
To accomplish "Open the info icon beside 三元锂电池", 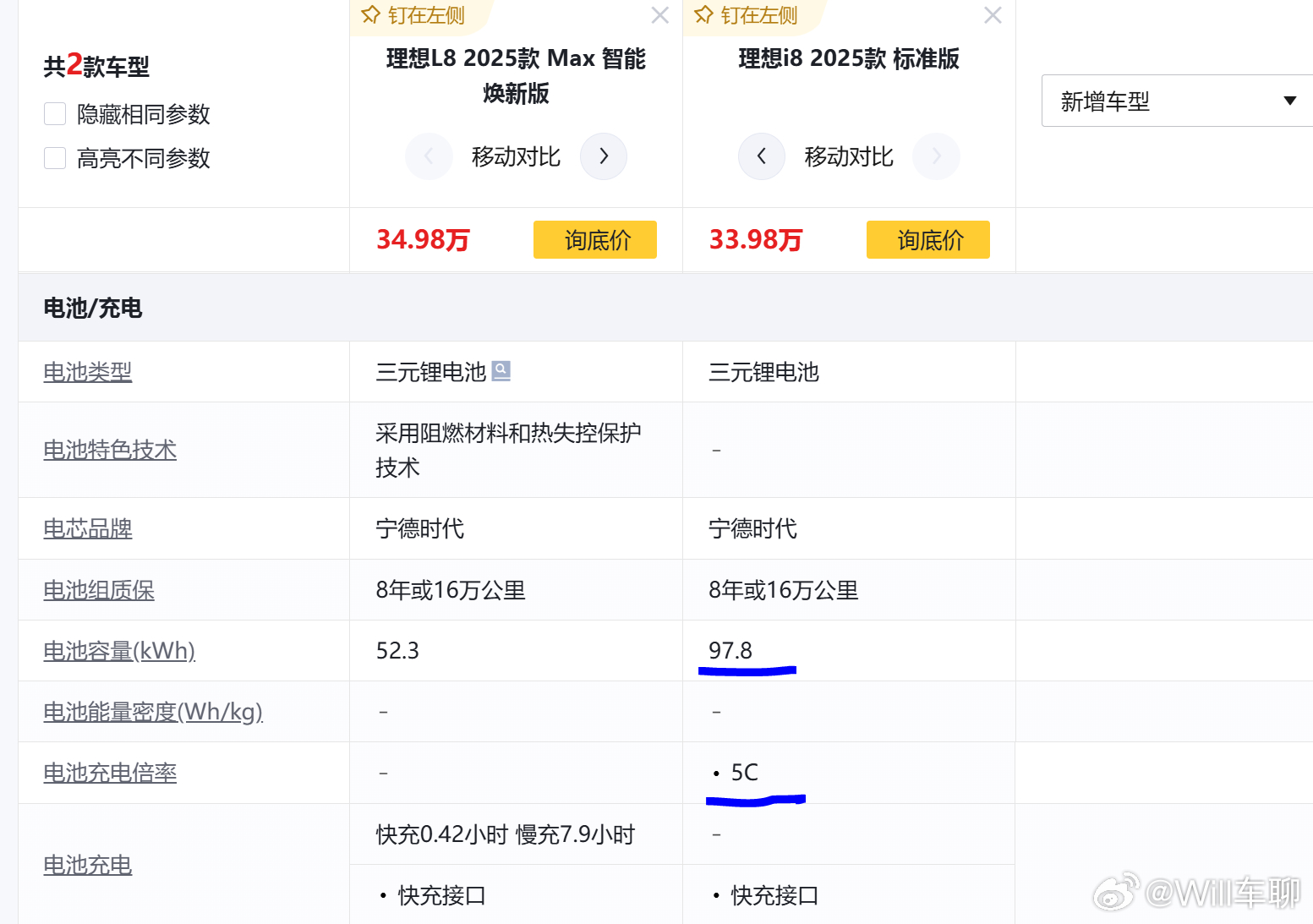I will [x=501, y=371].
